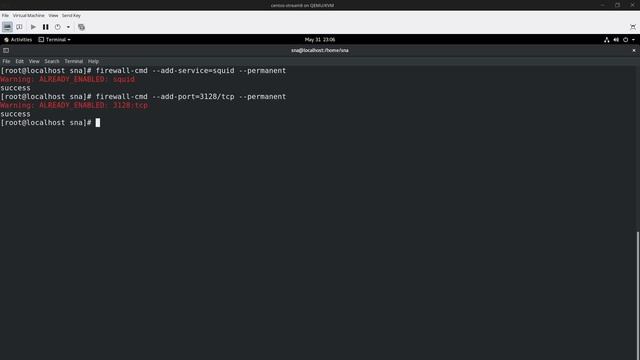Screen dimensions: 640x360
Task: Show the graphical console view
Action: pos(7,27)
